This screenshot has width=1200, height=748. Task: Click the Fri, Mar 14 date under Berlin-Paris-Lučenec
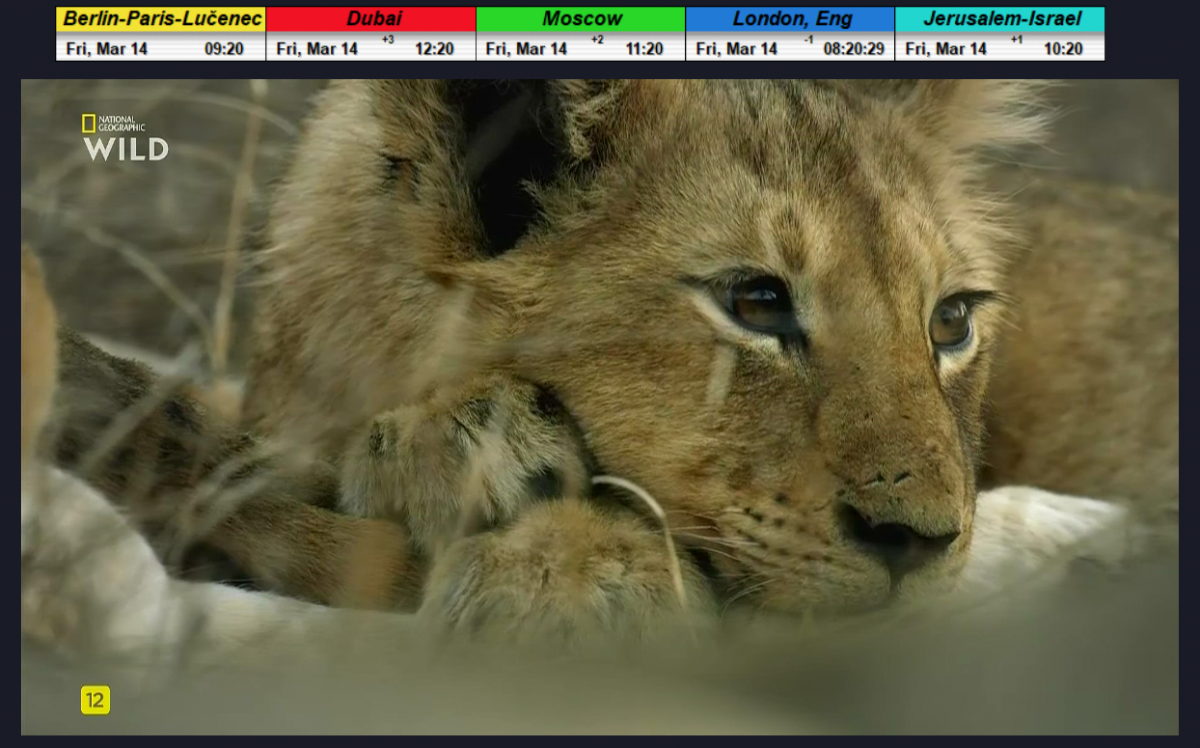pyautogui.click(x=107, y=49)
